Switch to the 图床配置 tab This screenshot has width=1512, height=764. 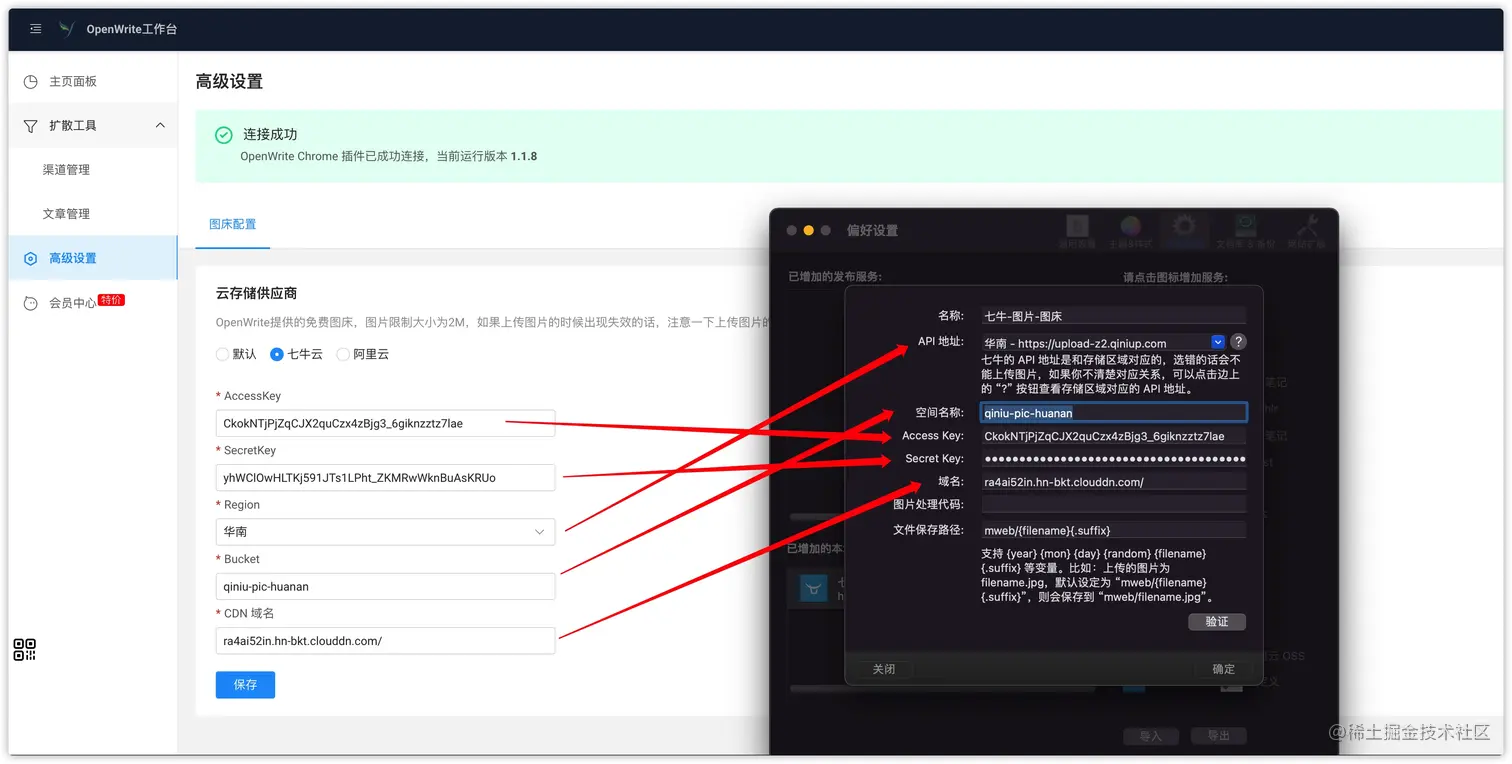232,224
